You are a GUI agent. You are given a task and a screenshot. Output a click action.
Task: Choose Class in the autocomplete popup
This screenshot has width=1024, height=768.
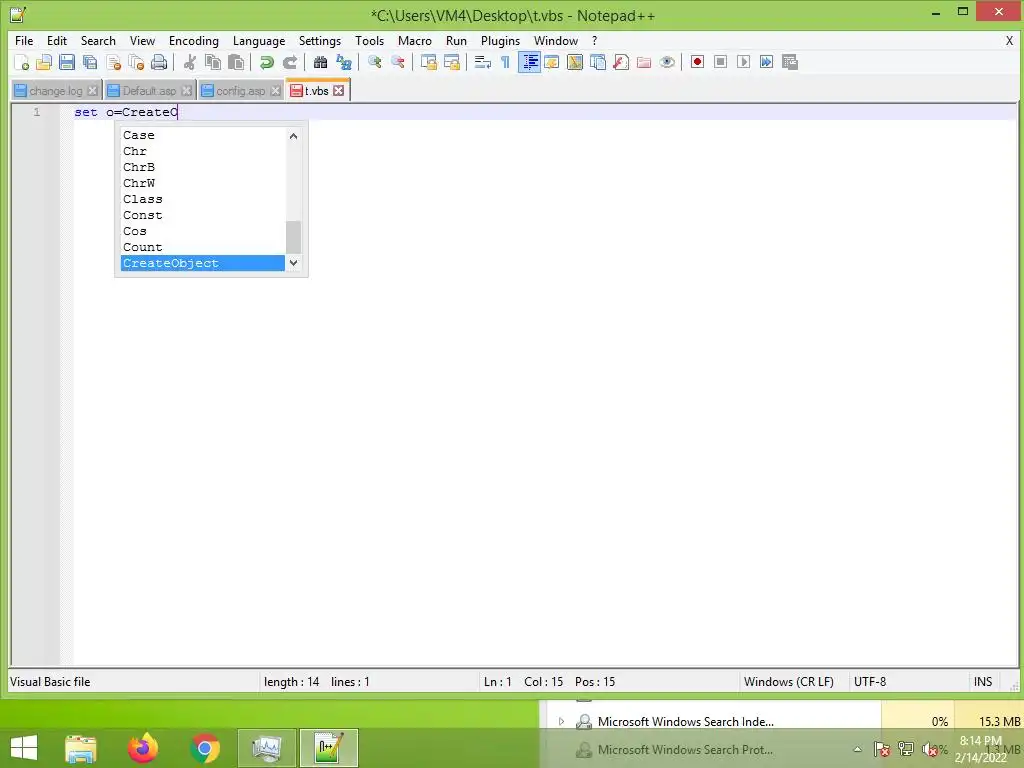[x=203, y=199]
